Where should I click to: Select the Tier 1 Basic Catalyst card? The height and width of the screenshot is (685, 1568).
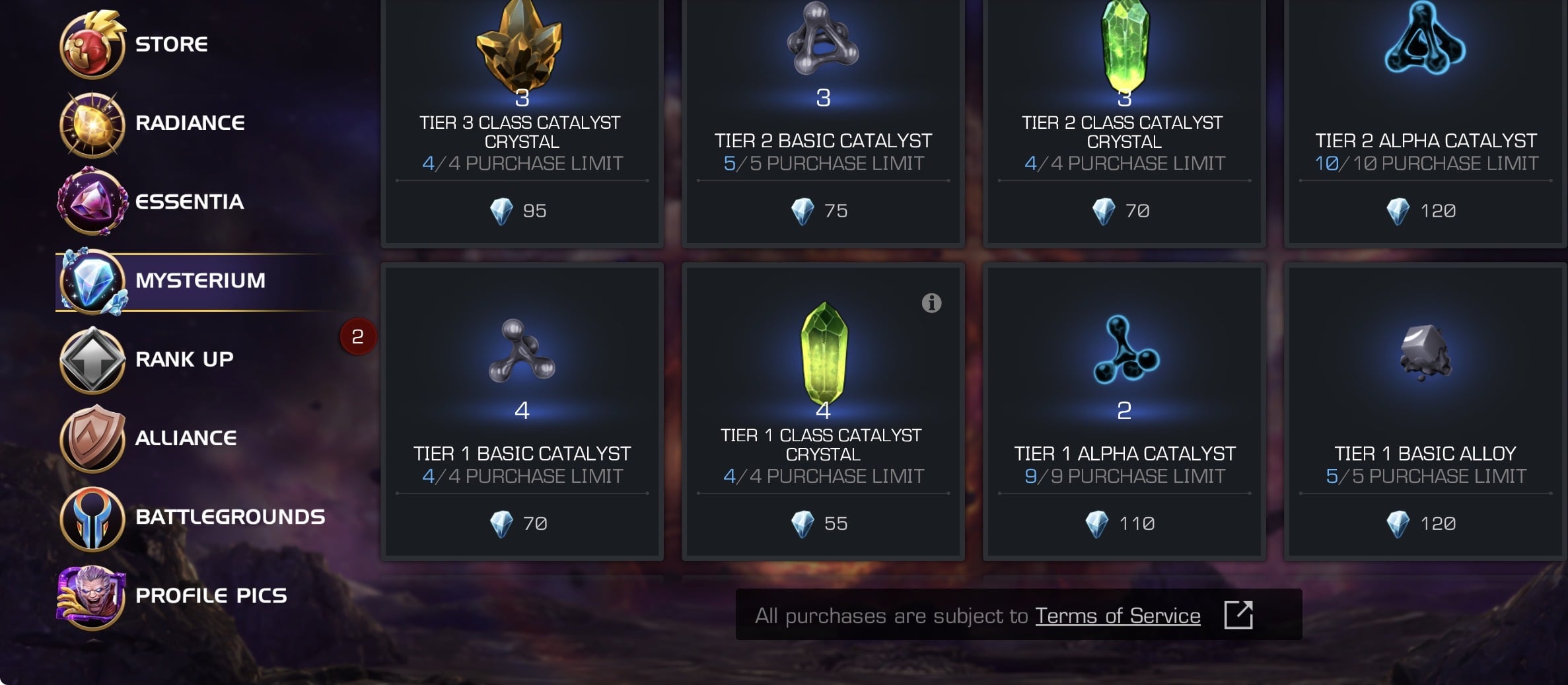(522, 412)
